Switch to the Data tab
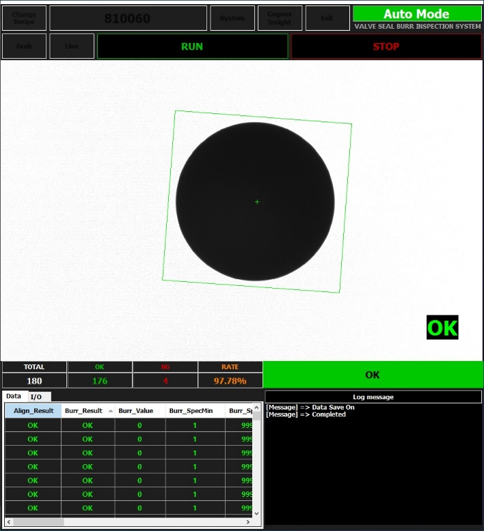 (14, 396)
